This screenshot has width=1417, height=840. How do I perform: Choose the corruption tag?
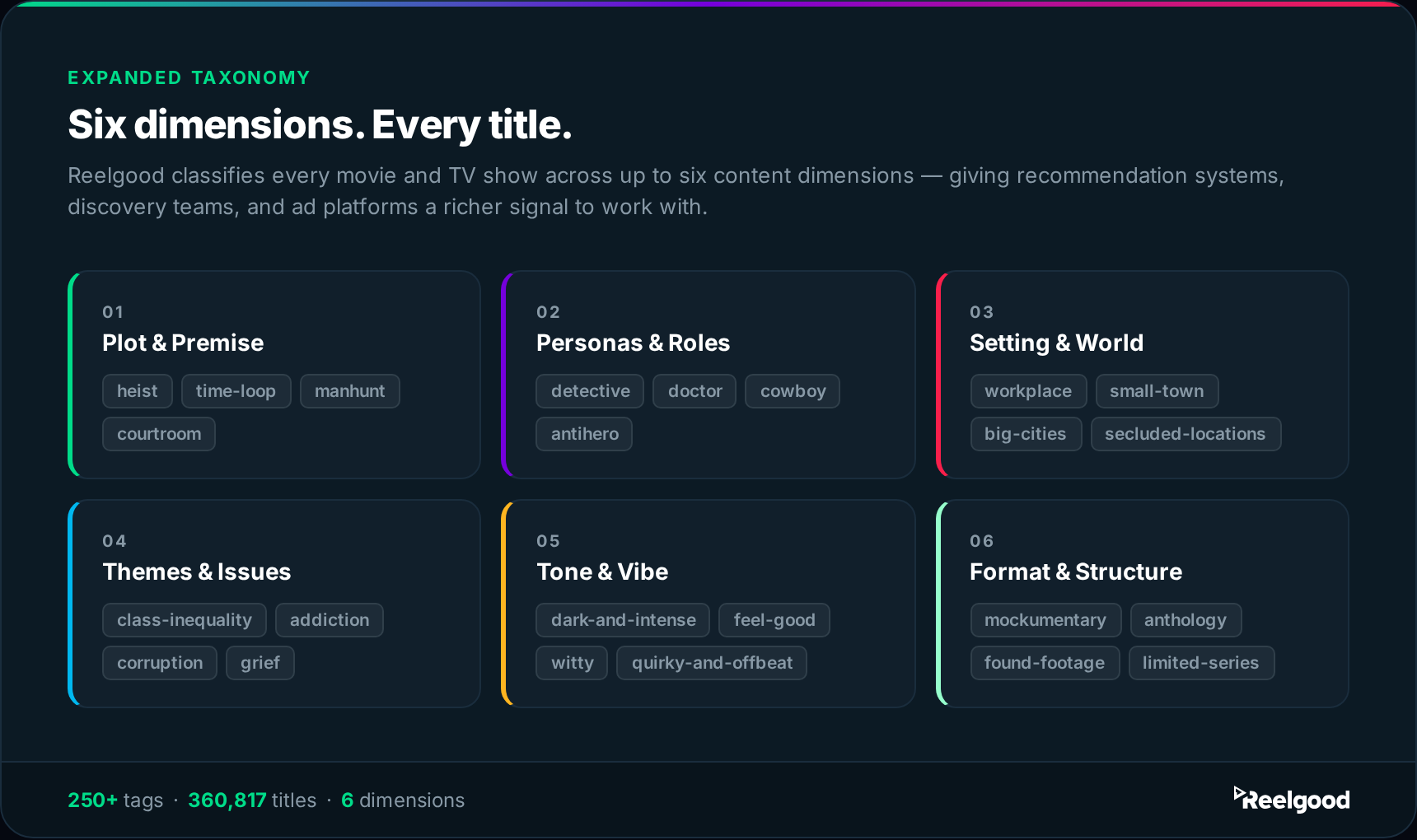tap(160, 663)
